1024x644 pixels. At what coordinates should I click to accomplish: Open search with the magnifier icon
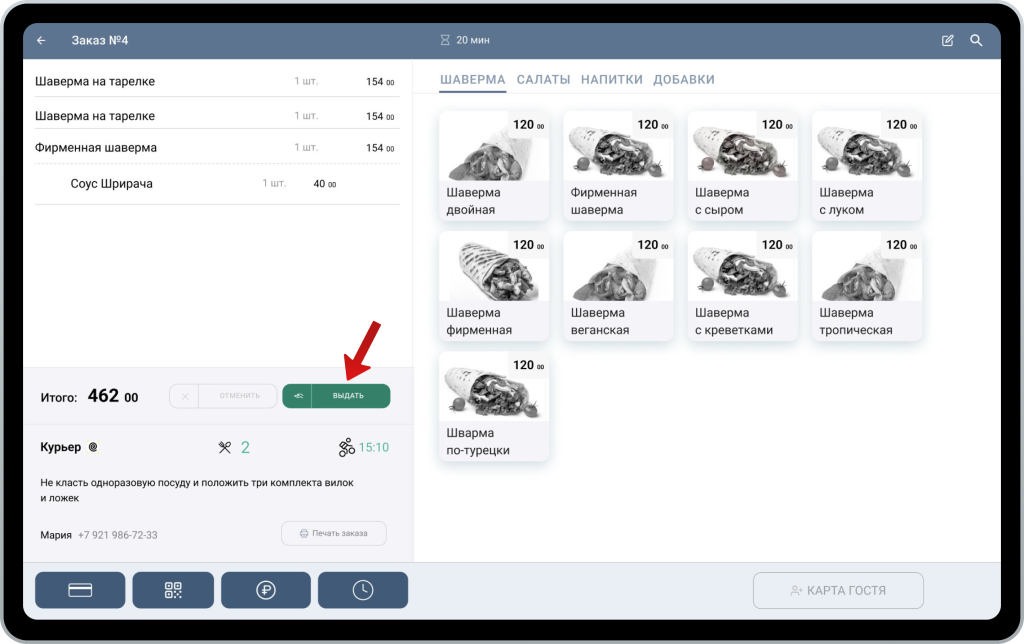tap(976, 40)
